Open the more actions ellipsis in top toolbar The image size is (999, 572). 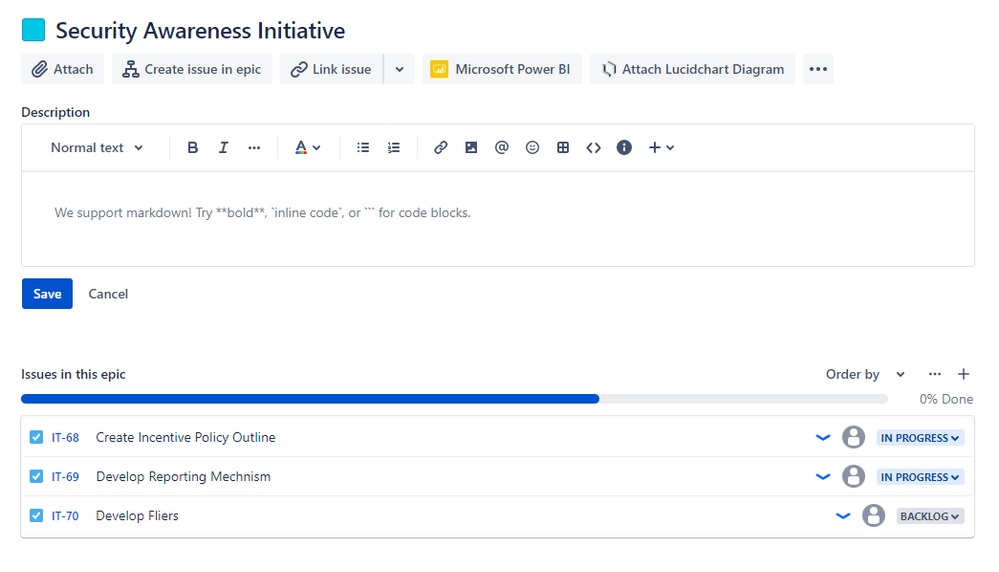click(x=818, y=69)
